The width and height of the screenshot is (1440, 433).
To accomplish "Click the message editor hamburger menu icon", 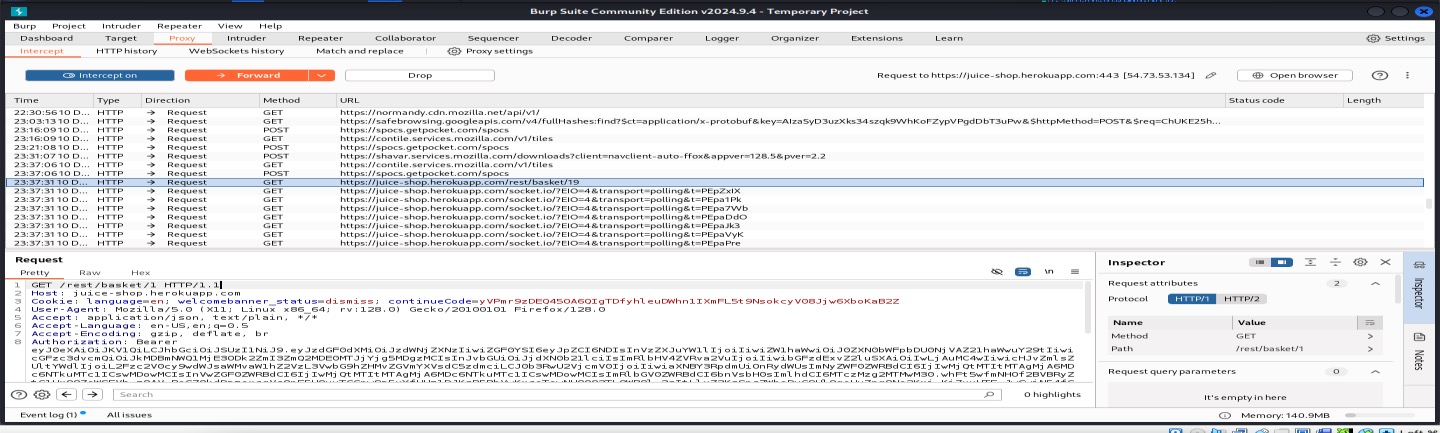I will [x=1075, y=271].
